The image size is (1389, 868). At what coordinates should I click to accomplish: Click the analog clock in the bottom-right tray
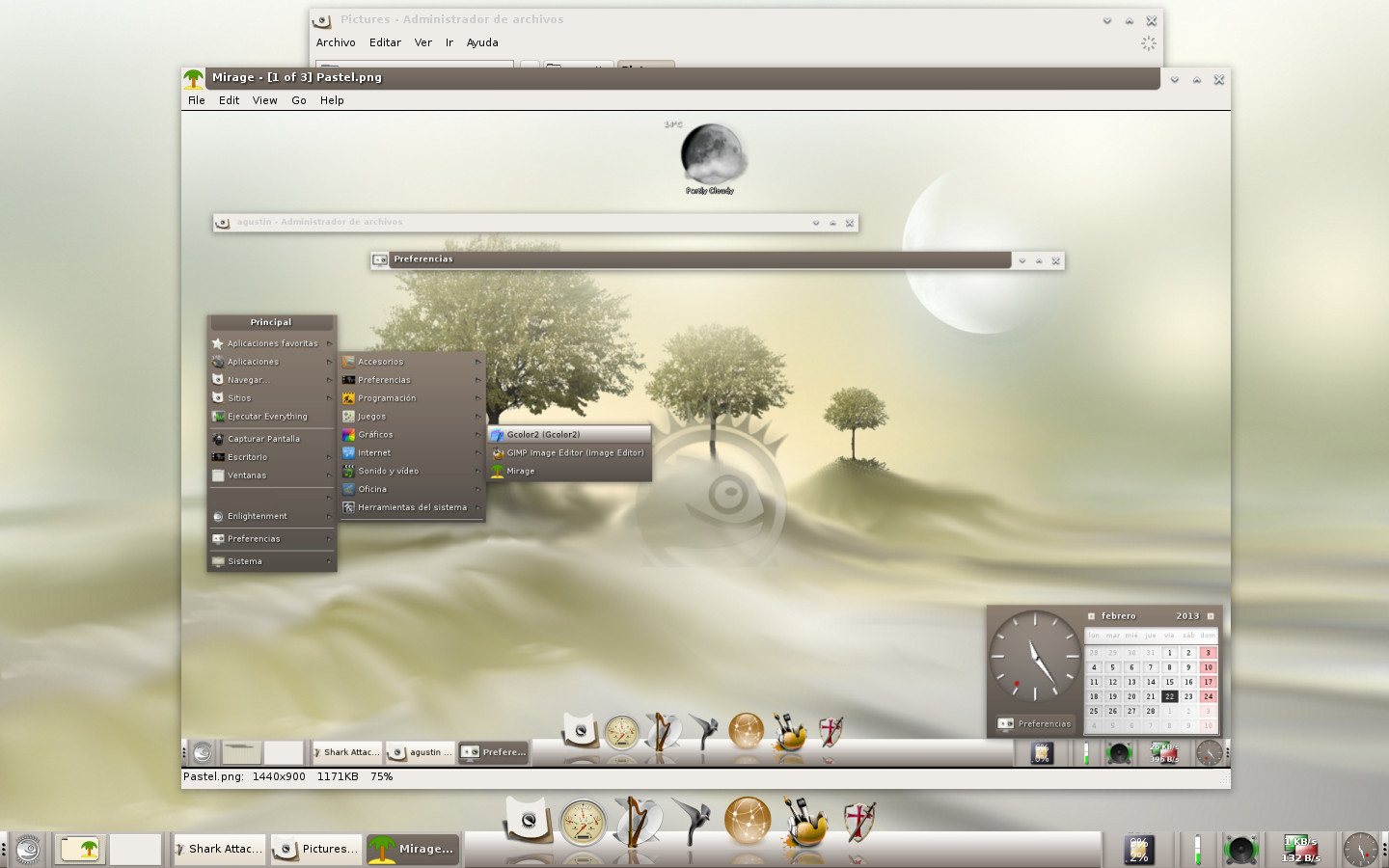(1360, 850)
